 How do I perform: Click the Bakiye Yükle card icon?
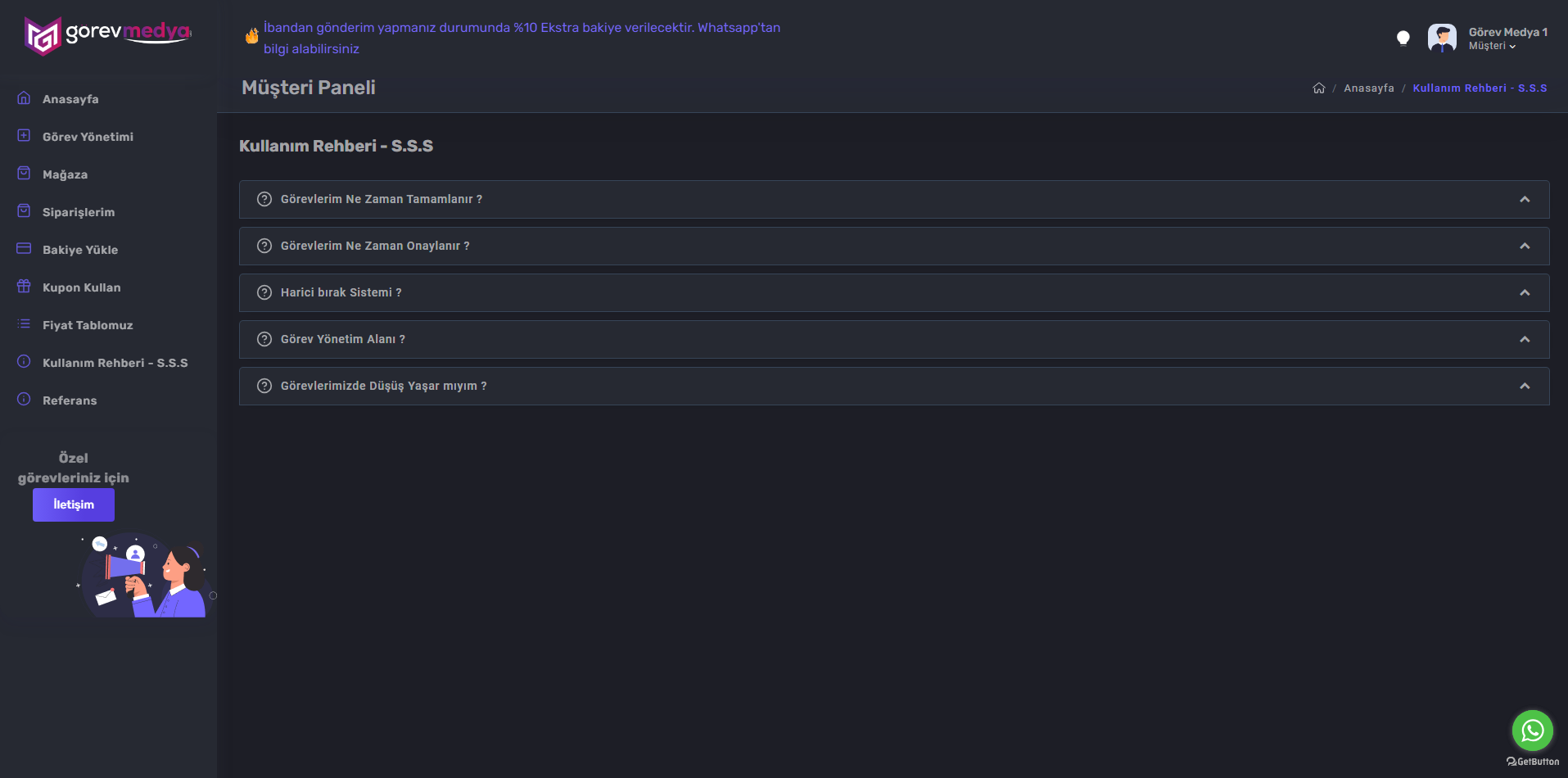(x=24, y=249)
